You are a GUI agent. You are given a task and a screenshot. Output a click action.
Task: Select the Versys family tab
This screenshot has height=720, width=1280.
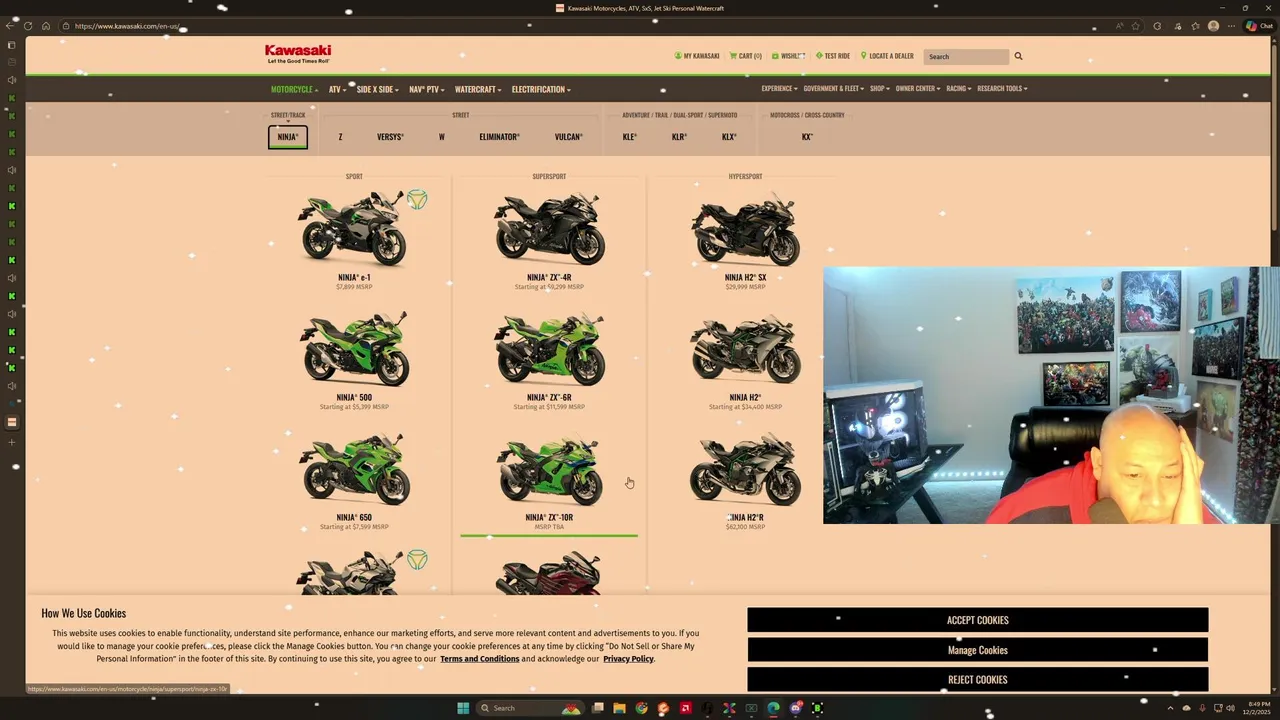390,137
